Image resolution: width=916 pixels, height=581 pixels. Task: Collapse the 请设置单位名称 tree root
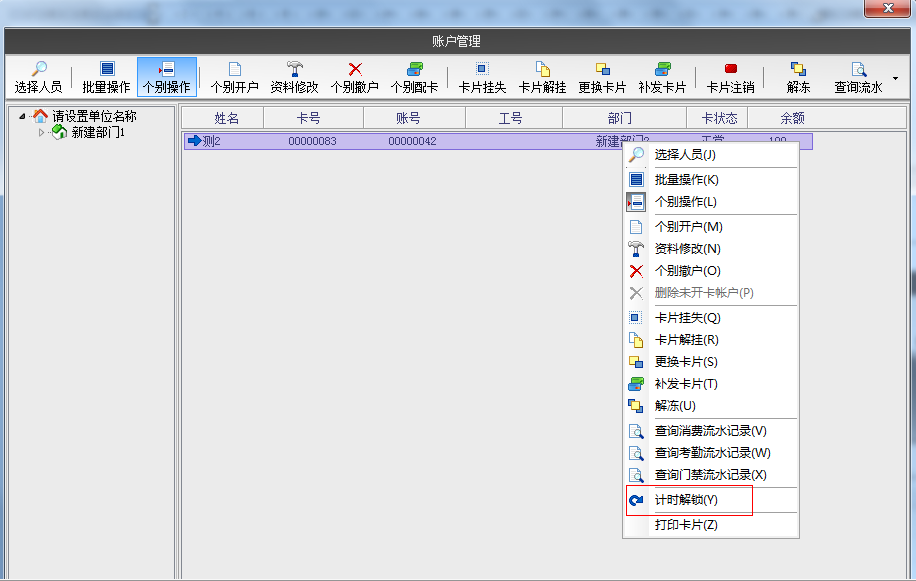tap(22, 116)
